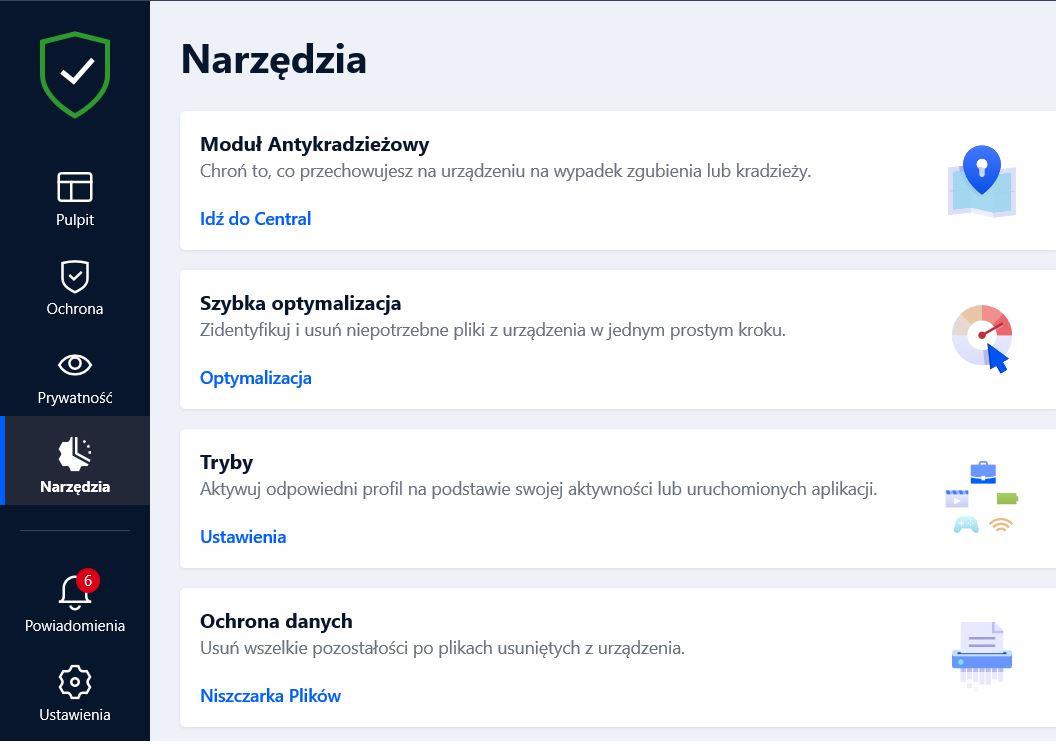Click the file shredder illustration

coord(982,656)
